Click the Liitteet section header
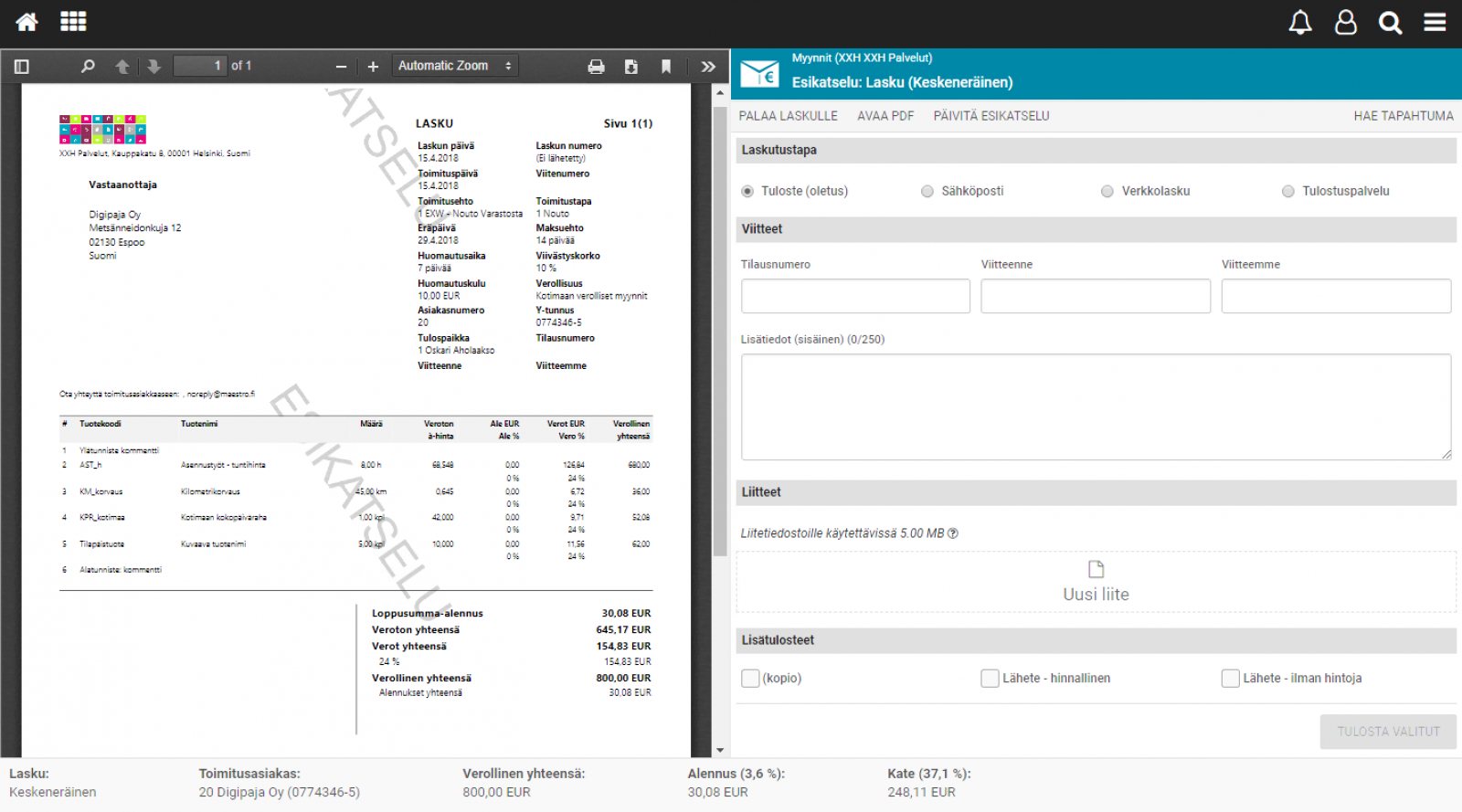Image resolution: width=1462 pixels, height=812 pixels. point(1096,492)
